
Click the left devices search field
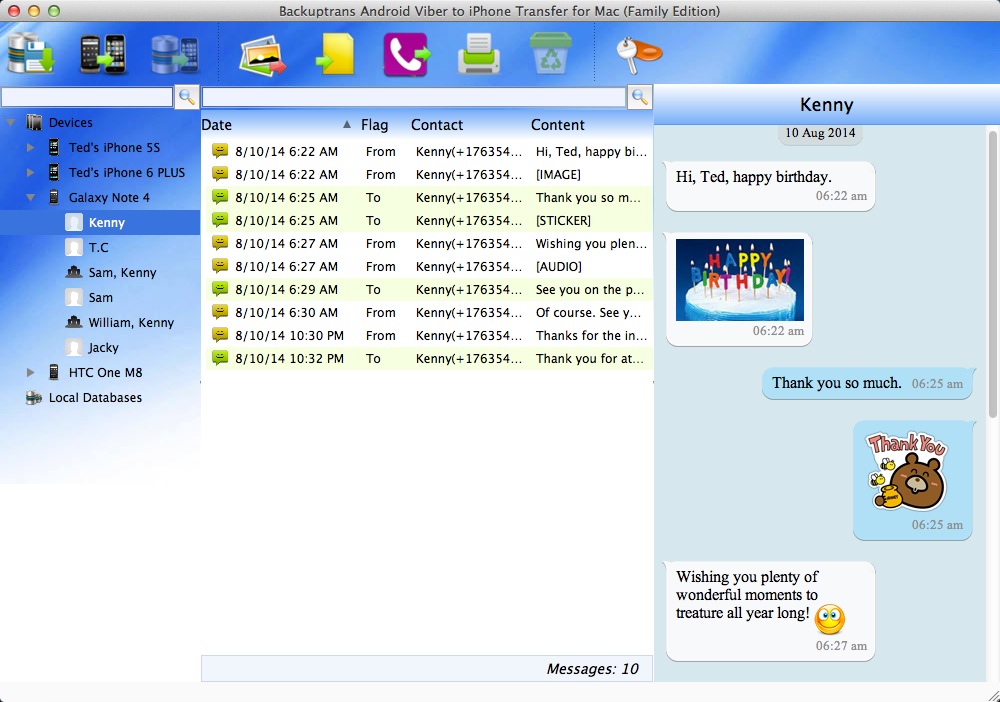tap(87, 97)
